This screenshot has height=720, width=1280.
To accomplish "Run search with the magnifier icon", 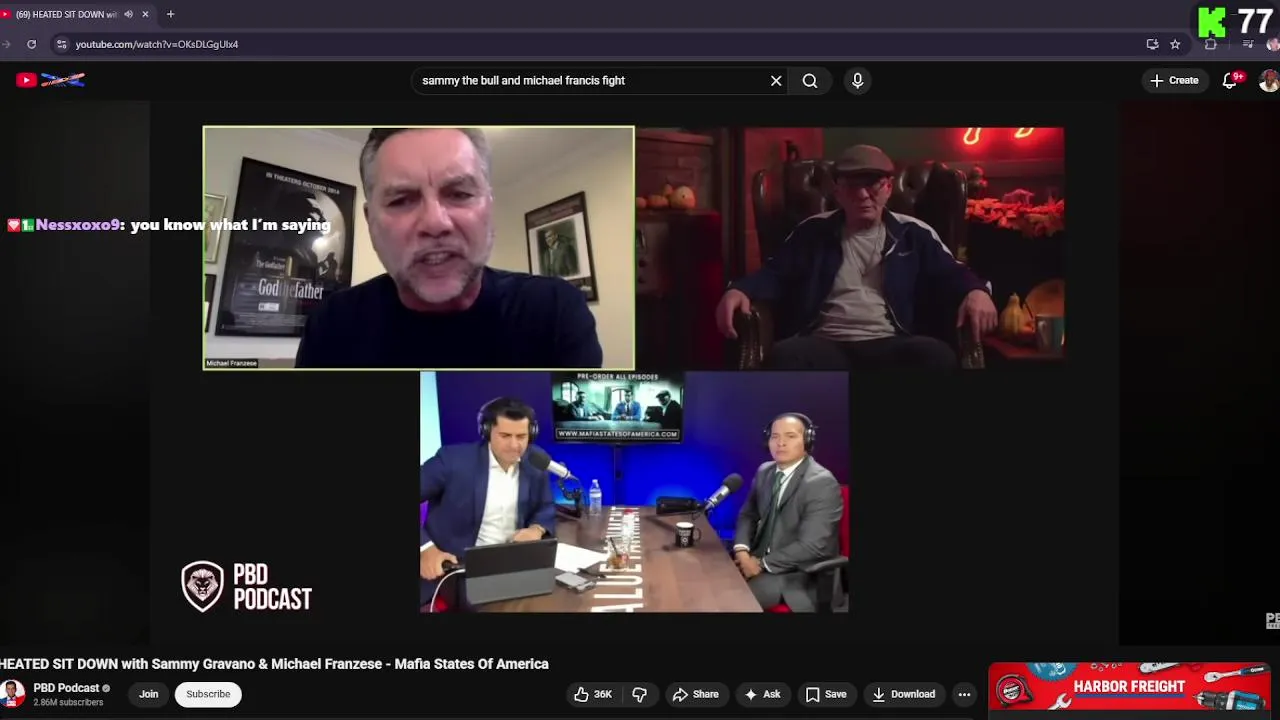I will (x=810, y=80).
